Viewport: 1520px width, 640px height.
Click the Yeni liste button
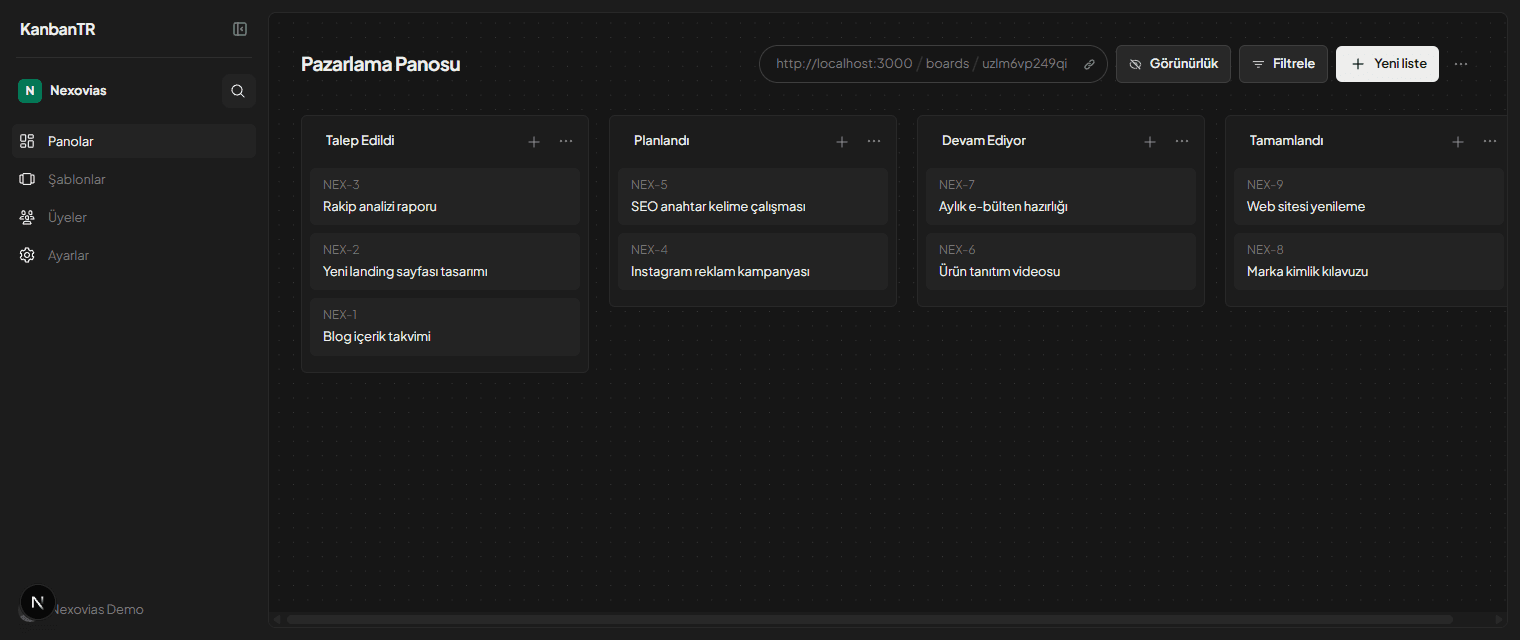pyautogui.click(x=1387, y=64)
